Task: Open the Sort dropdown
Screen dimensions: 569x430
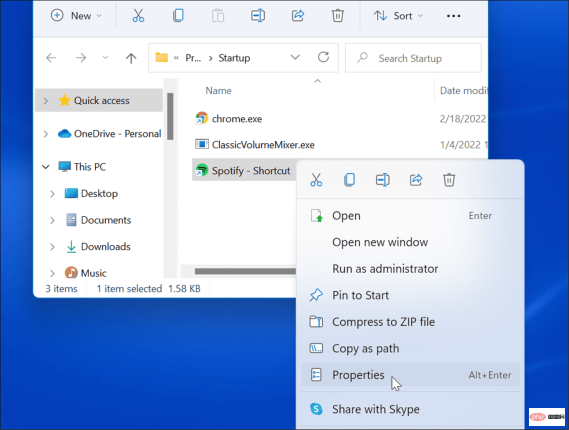Action: [398, 16]
